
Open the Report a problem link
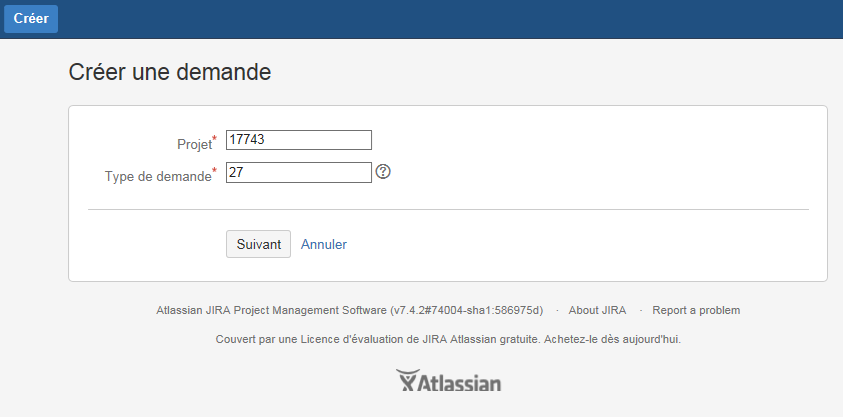(696, 310)
